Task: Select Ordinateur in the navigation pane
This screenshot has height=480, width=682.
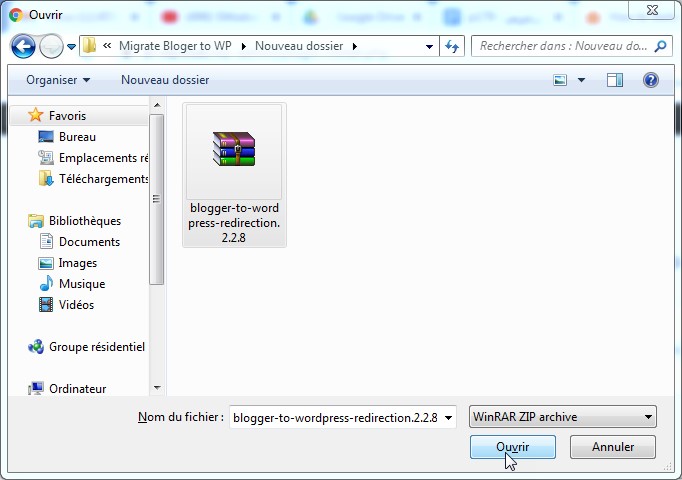Action: pyautogui.click(x=77, y=388)
